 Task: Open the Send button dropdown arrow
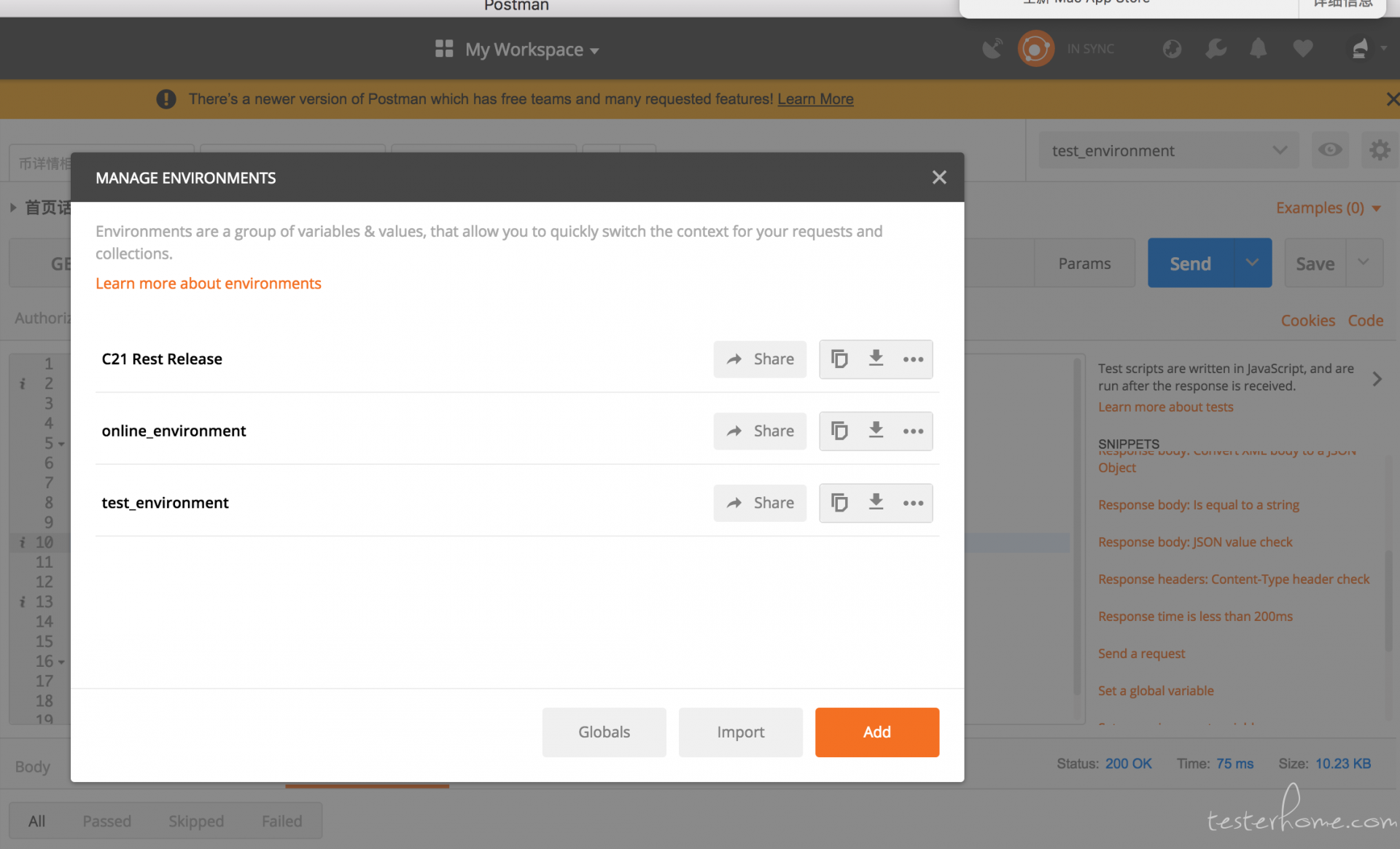coord(1252,263)
